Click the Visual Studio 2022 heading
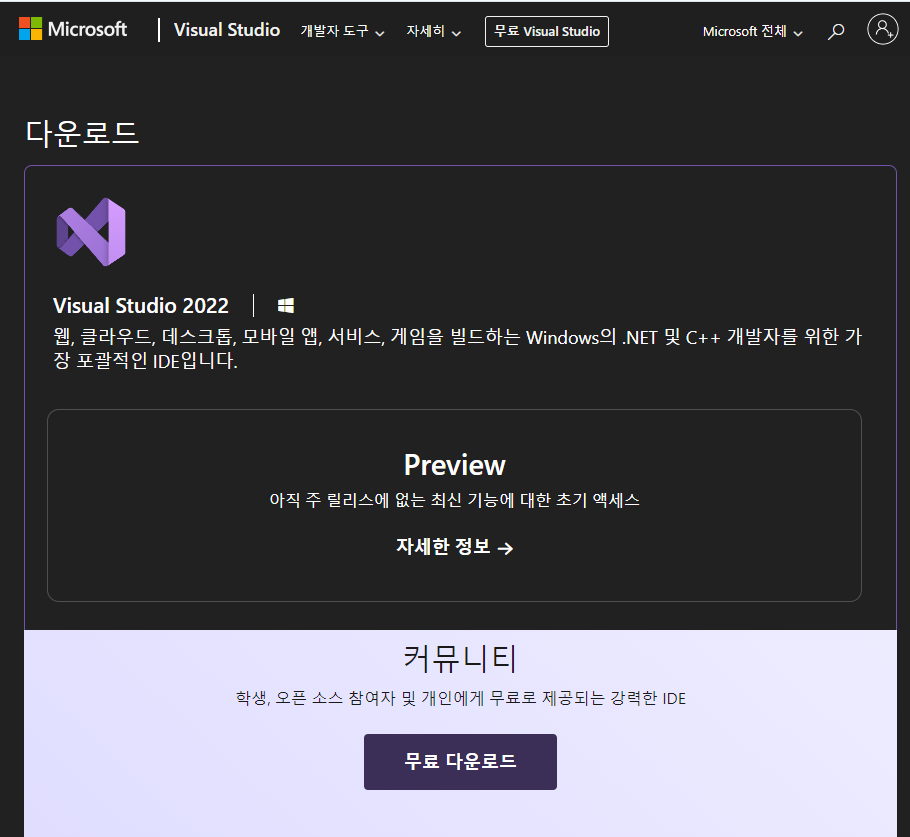 140,305
